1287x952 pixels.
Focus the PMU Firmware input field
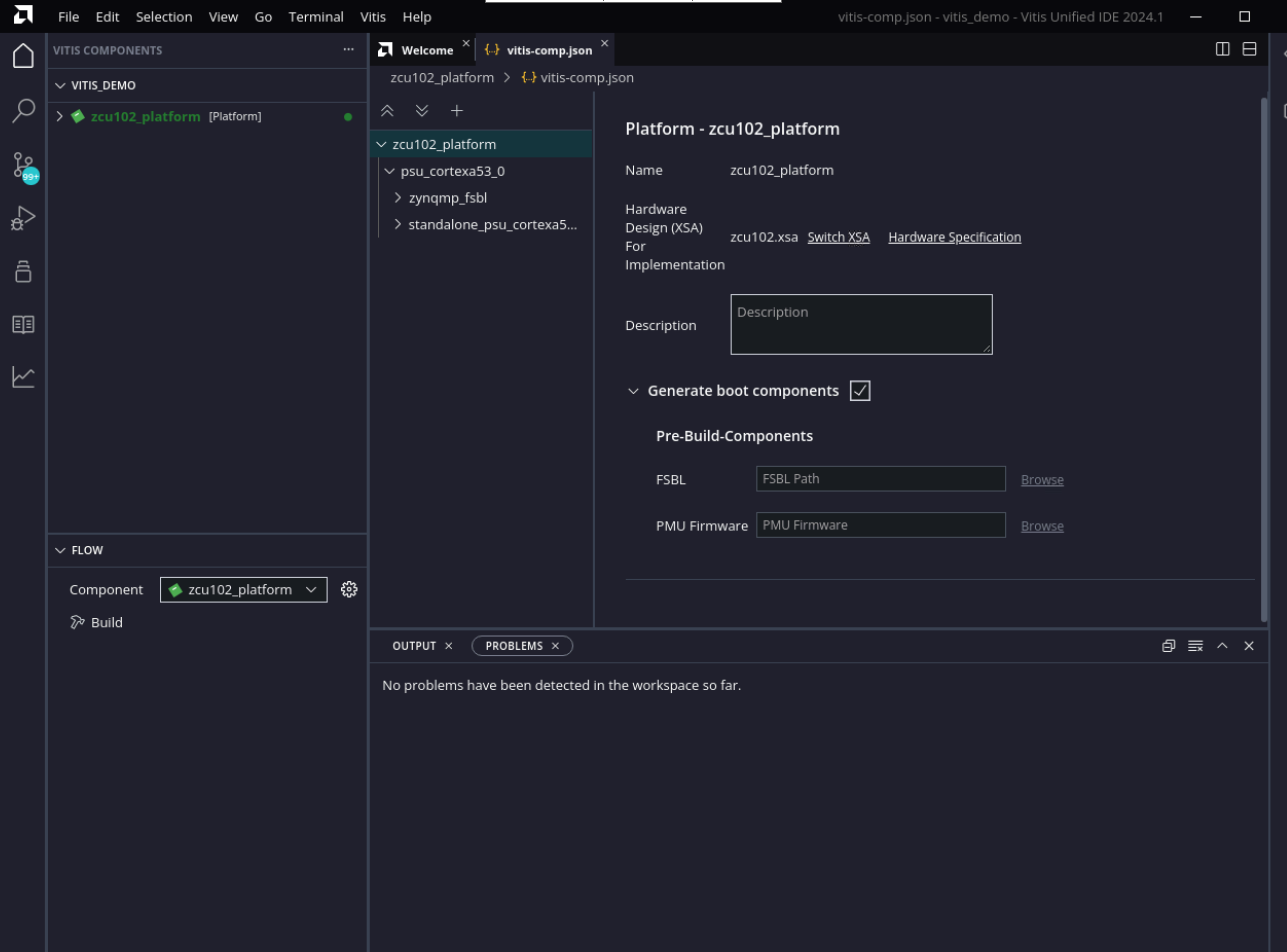coord(881,525)
